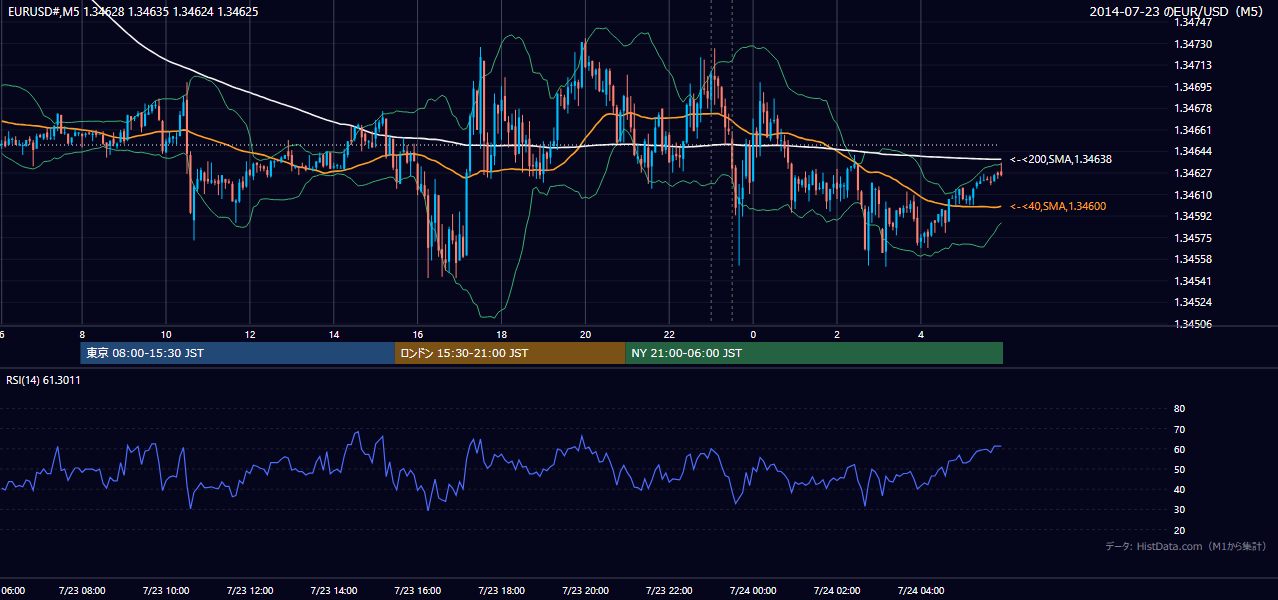The height and width of the screenshot is (600, 1278).
Task: Click the '7/23 14:00' bottom time label
Action: (334, 591)
